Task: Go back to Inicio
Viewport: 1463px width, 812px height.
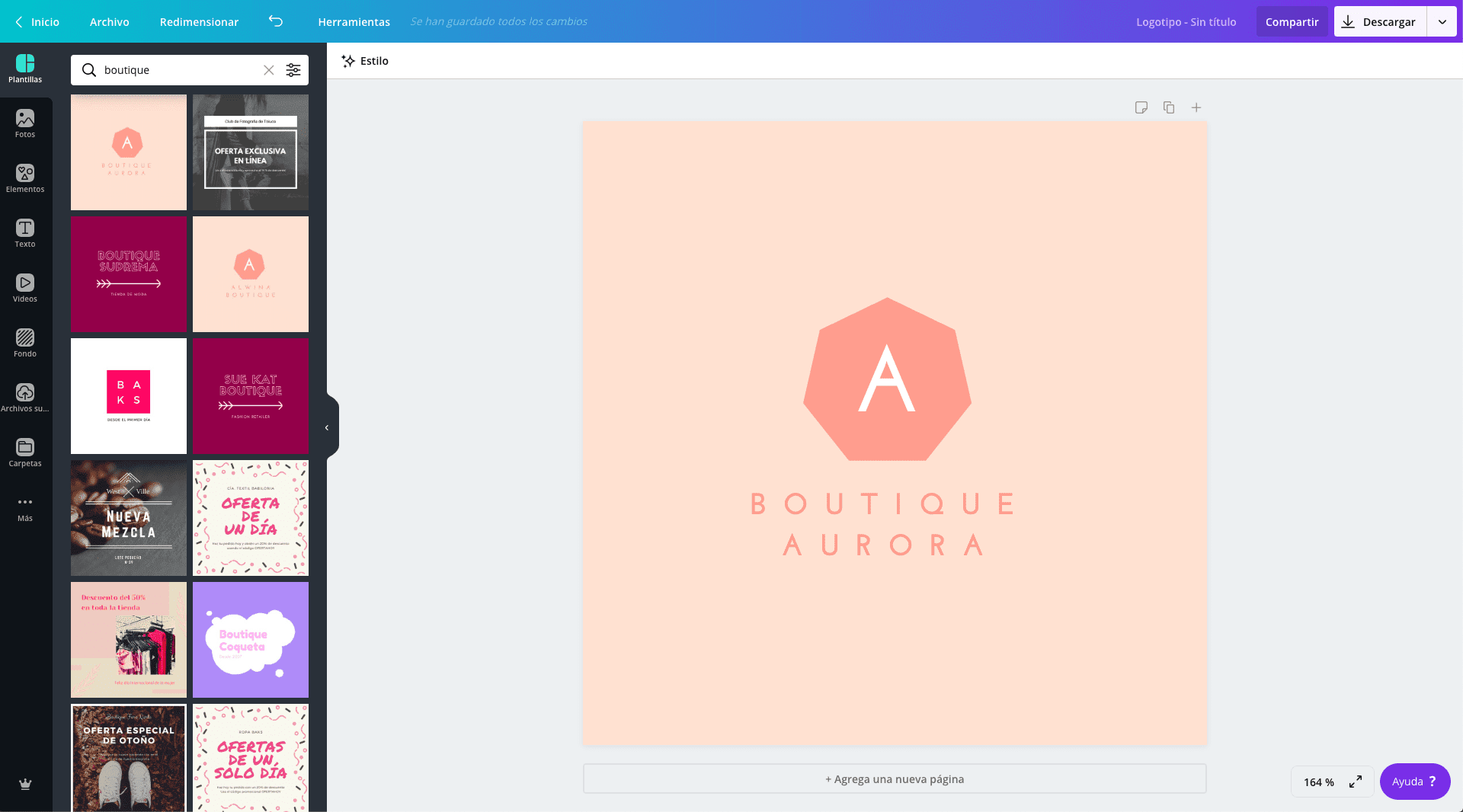Action: [x=37, y=22]
